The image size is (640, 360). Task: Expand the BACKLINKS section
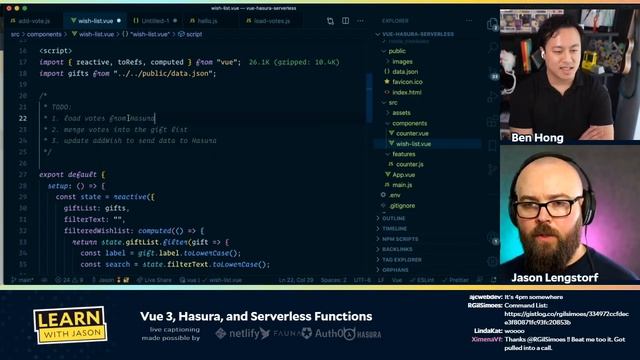[397, 249]
